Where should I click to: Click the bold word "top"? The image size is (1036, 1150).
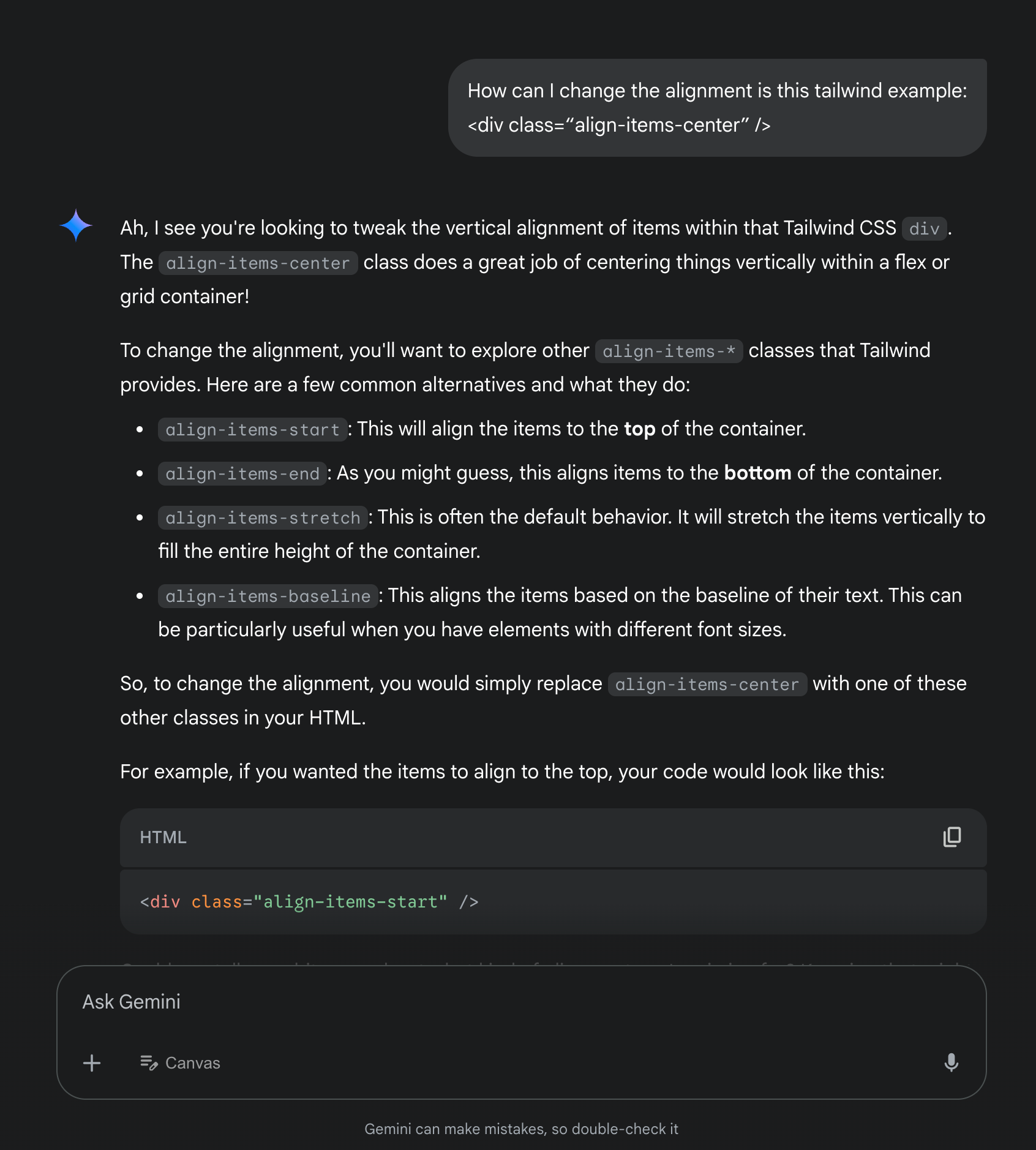[x=639, y=429]
